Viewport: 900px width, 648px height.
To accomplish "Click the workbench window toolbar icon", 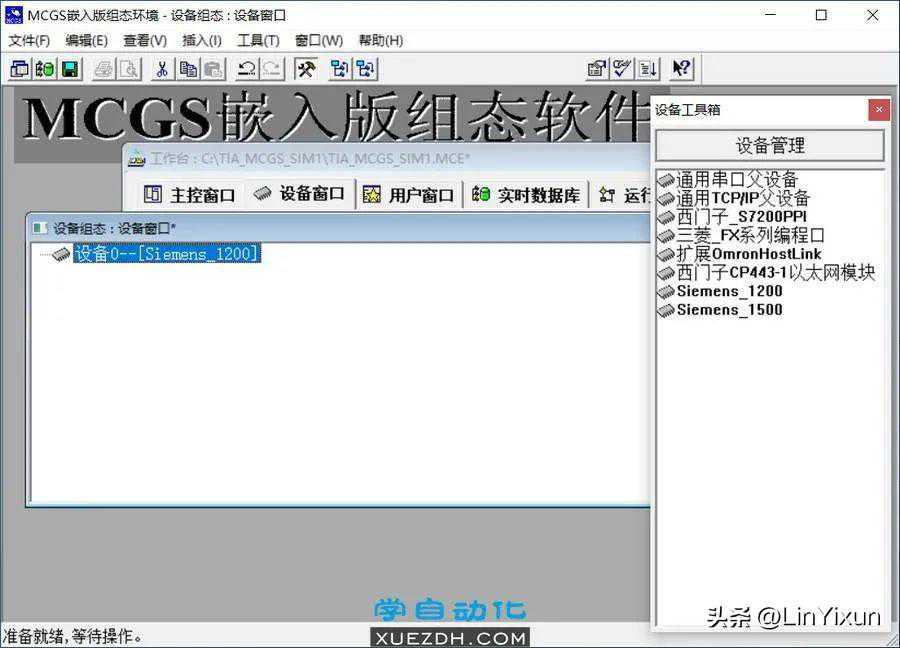I will point(19,69).
